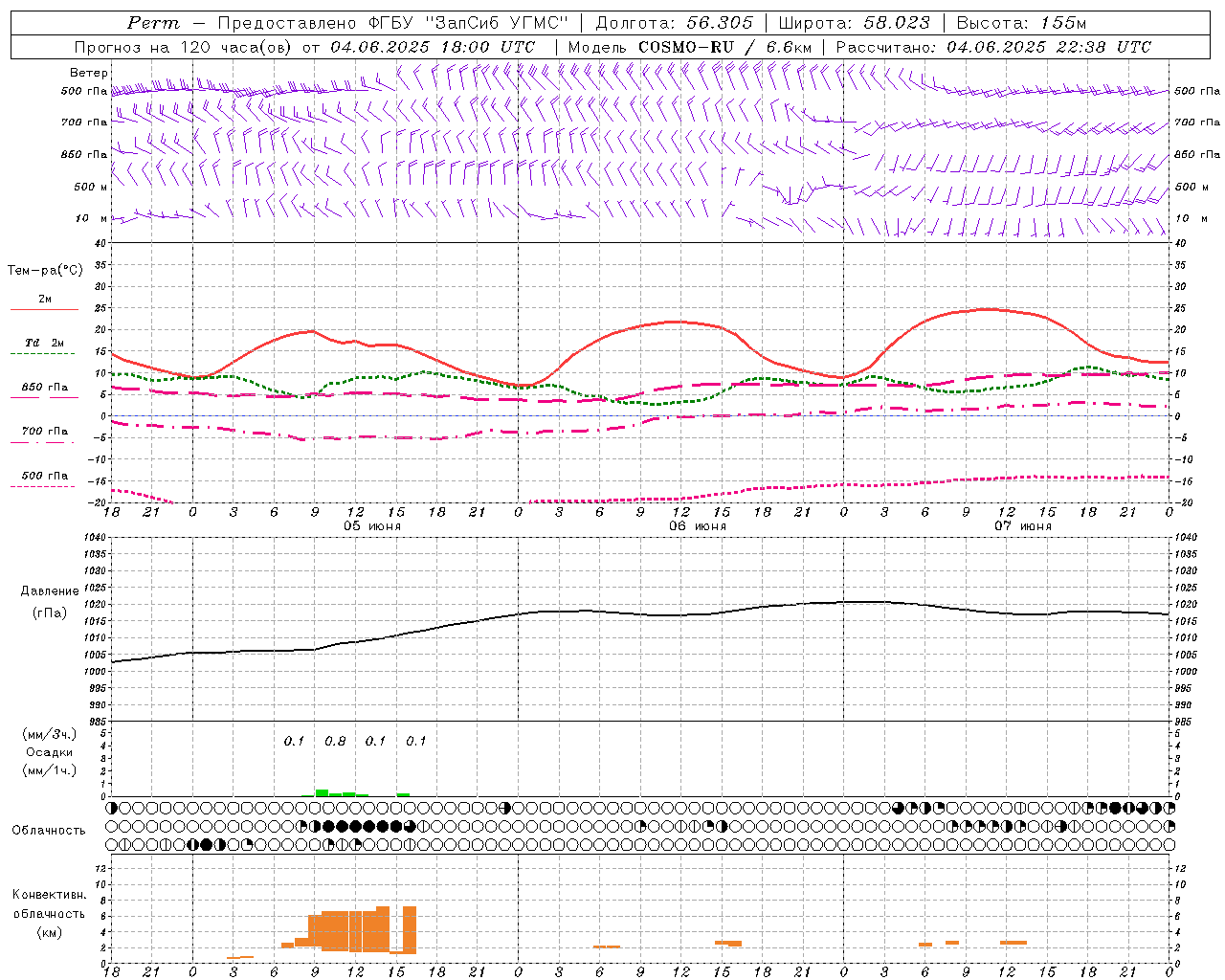Click the "(мм/3ч.)" precipitation unit label

tap(50, 734)
